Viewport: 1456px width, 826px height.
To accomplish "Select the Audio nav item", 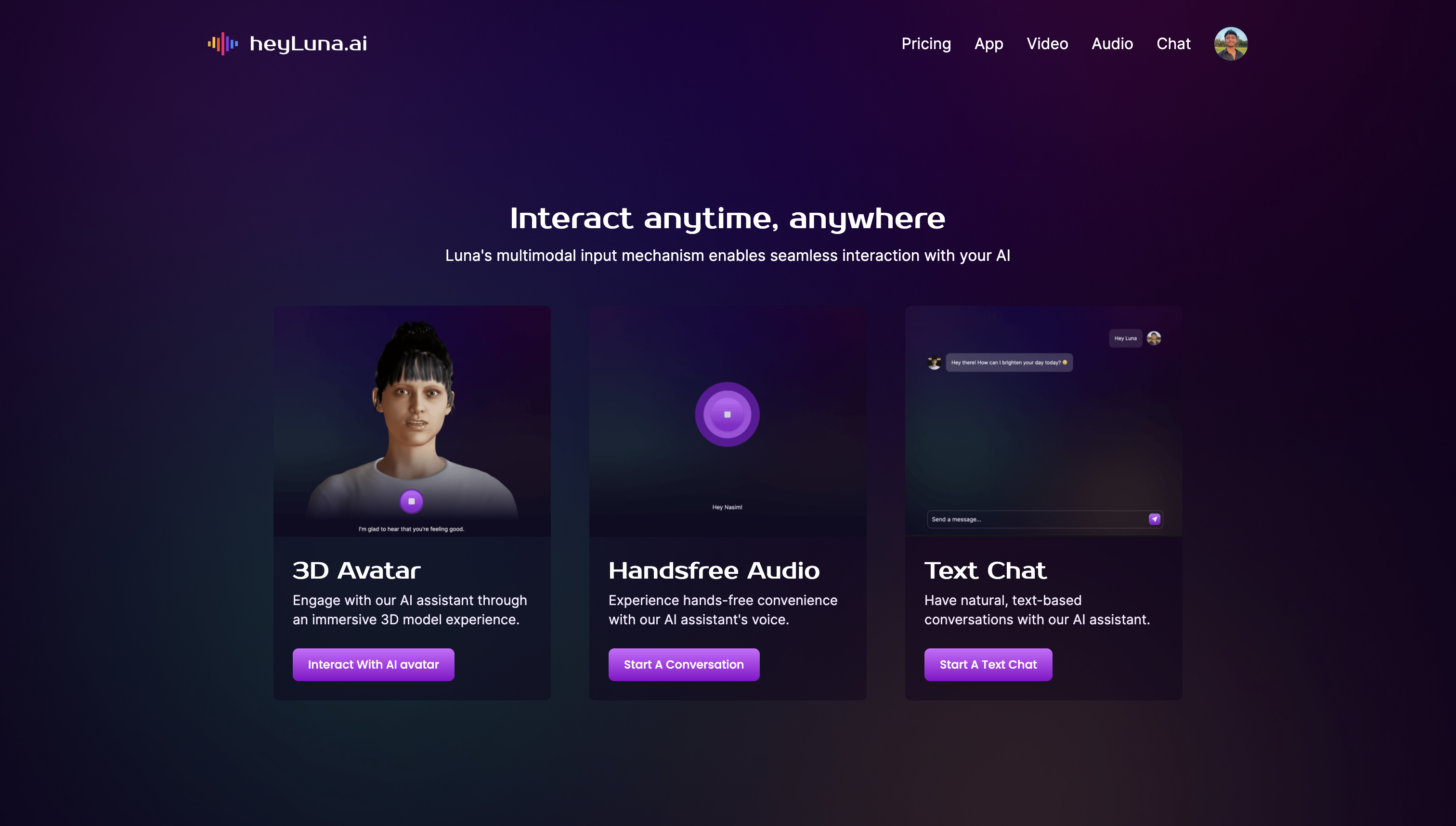I will tap(1112, 44).
